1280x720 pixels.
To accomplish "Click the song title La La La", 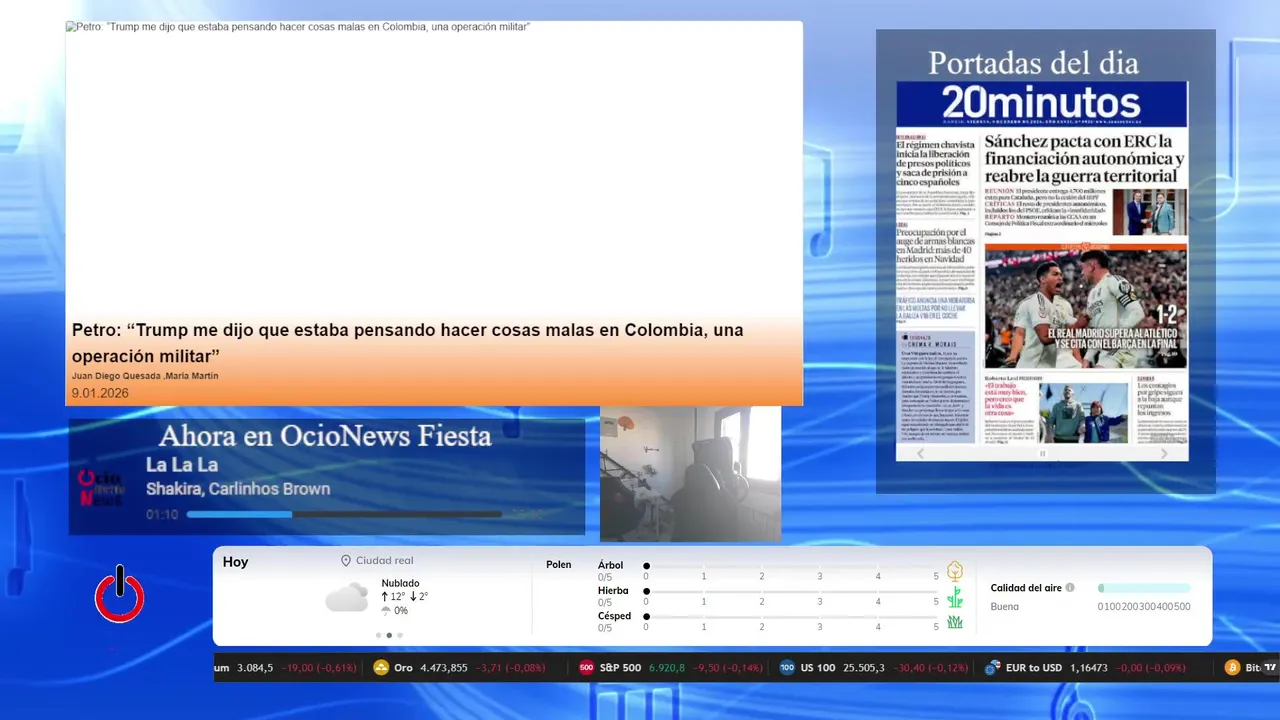I will (x=182, y=465).
